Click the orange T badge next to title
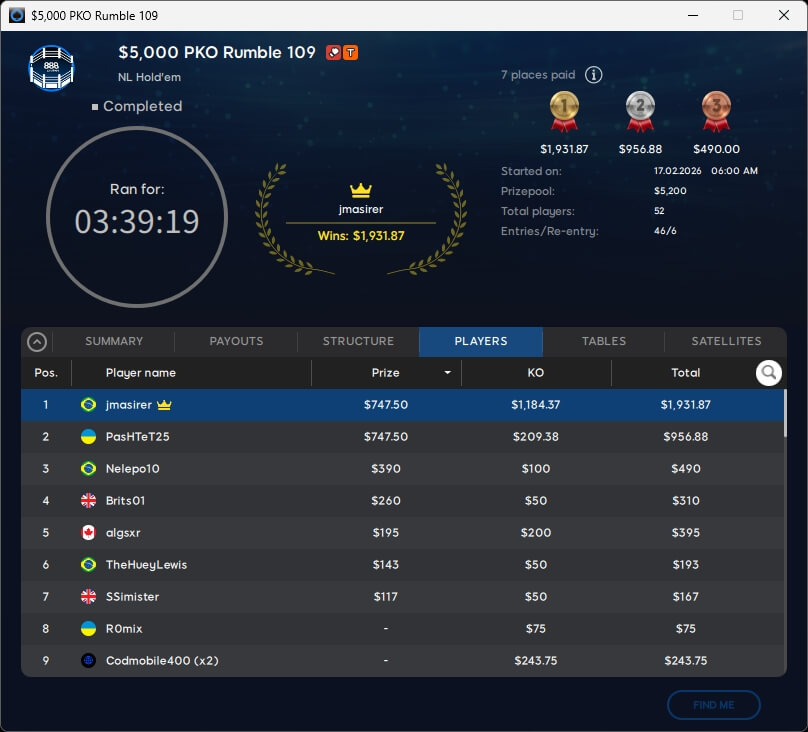The image size is (808, 732). pyautogui.click(x=351, y=53)
